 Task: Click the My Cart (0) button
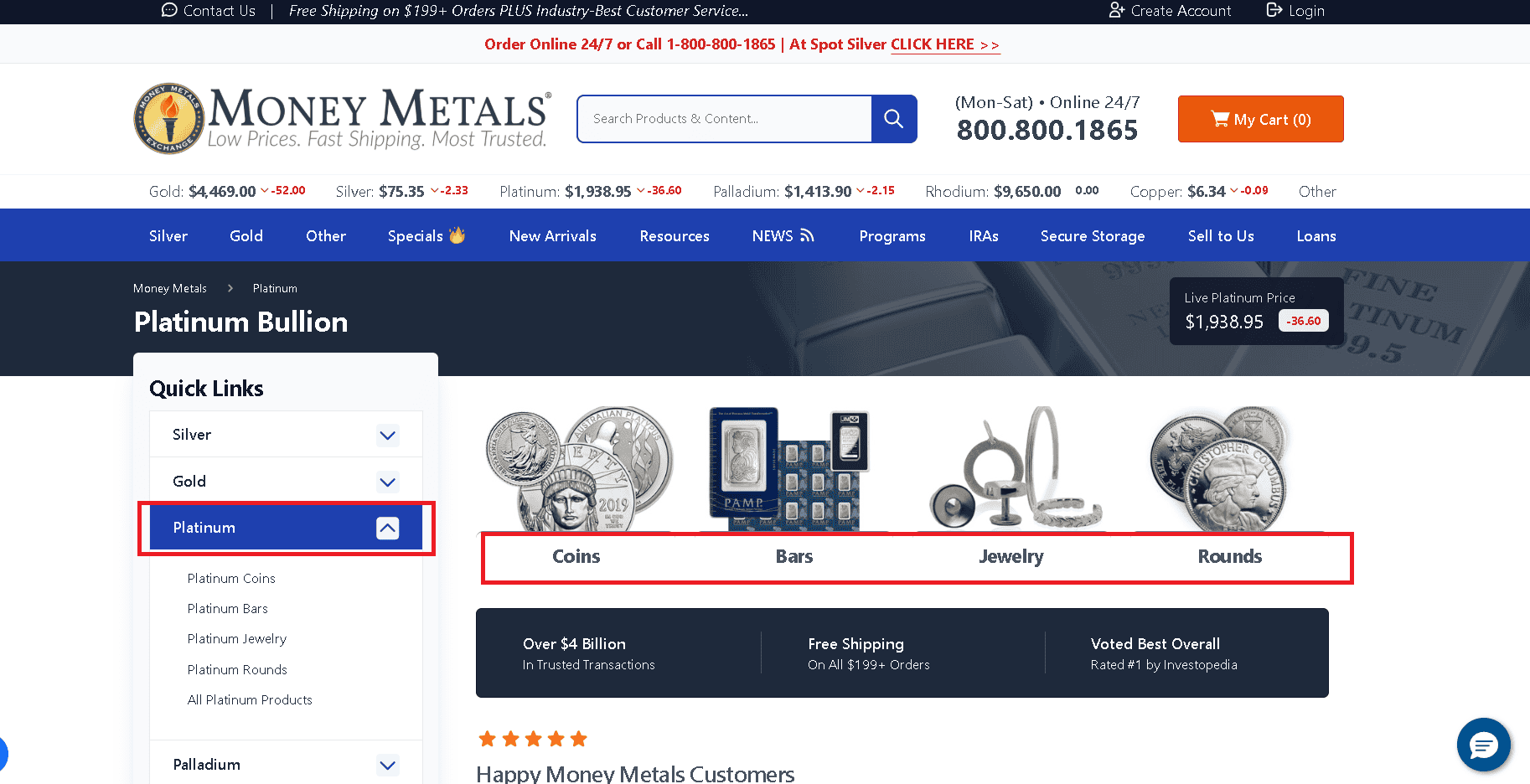point(1260,119)
